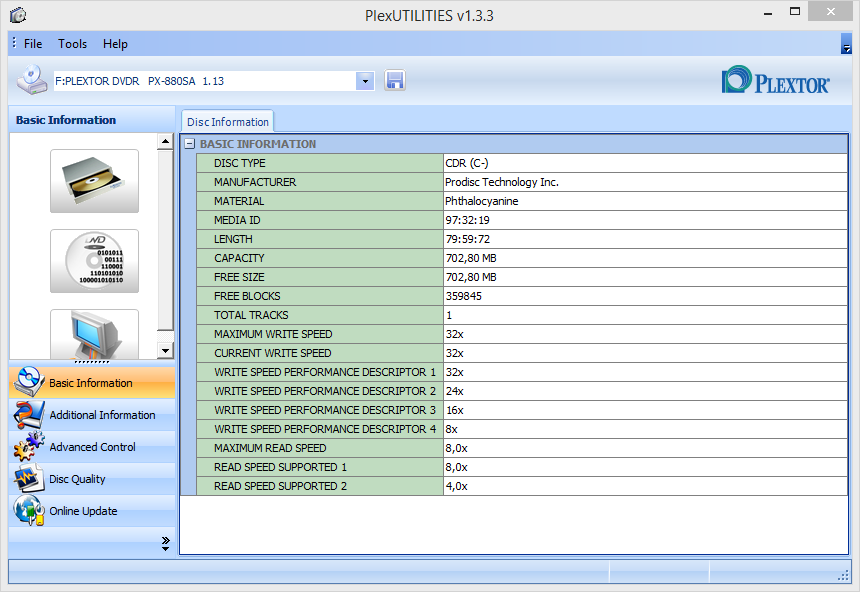
Task: Select the READ SPEED SUPPORTED 1 row label
Action: click(320, 467)
